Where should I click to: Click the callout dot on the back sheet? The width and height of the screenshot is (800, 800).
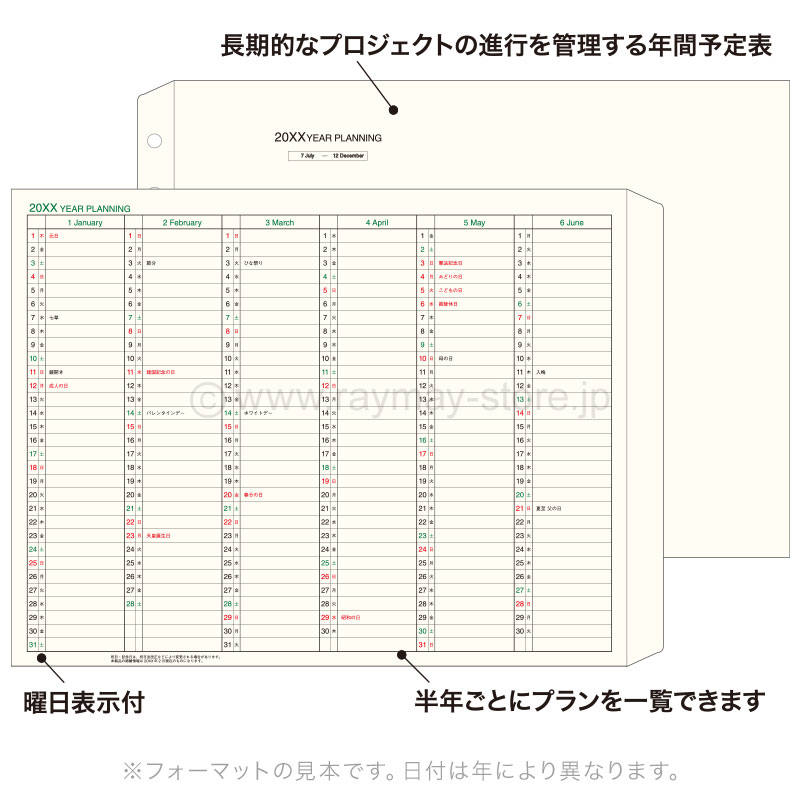[x=393, y=110]
